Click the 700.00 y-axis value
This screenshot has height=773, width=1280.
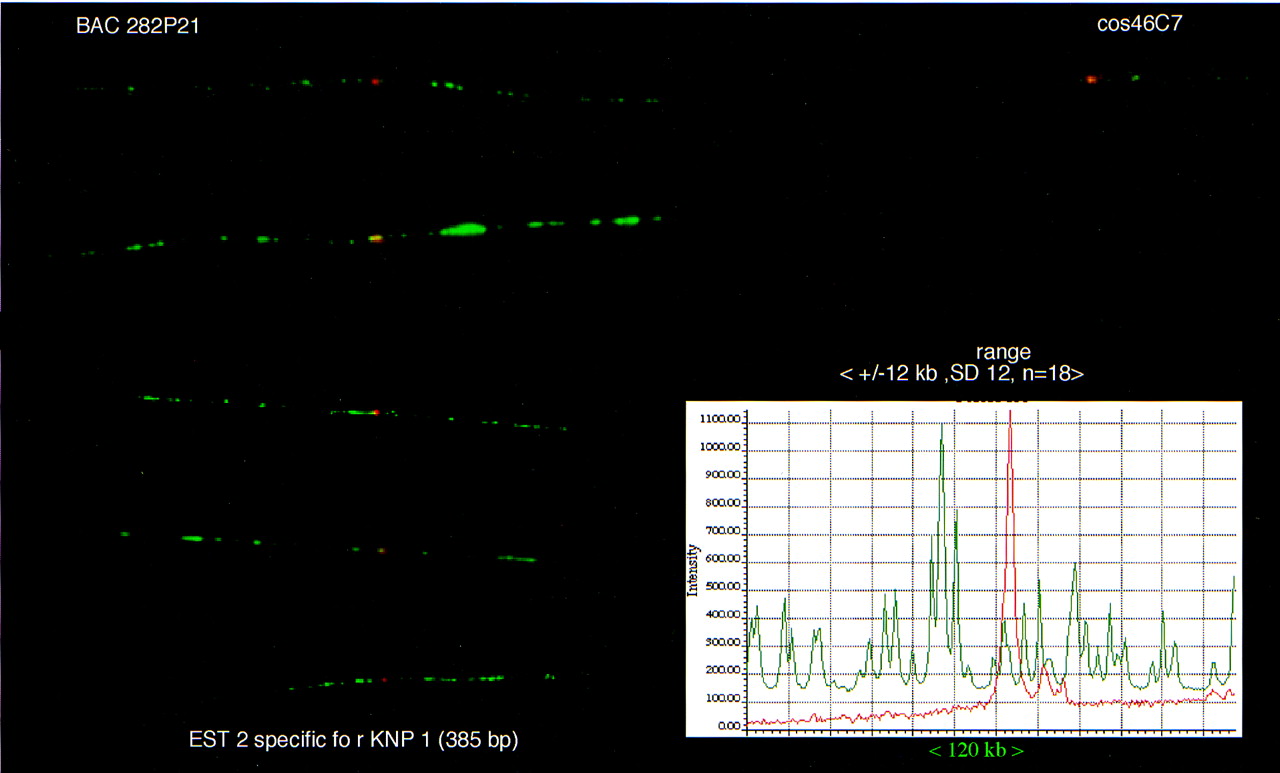pos(722,531)
